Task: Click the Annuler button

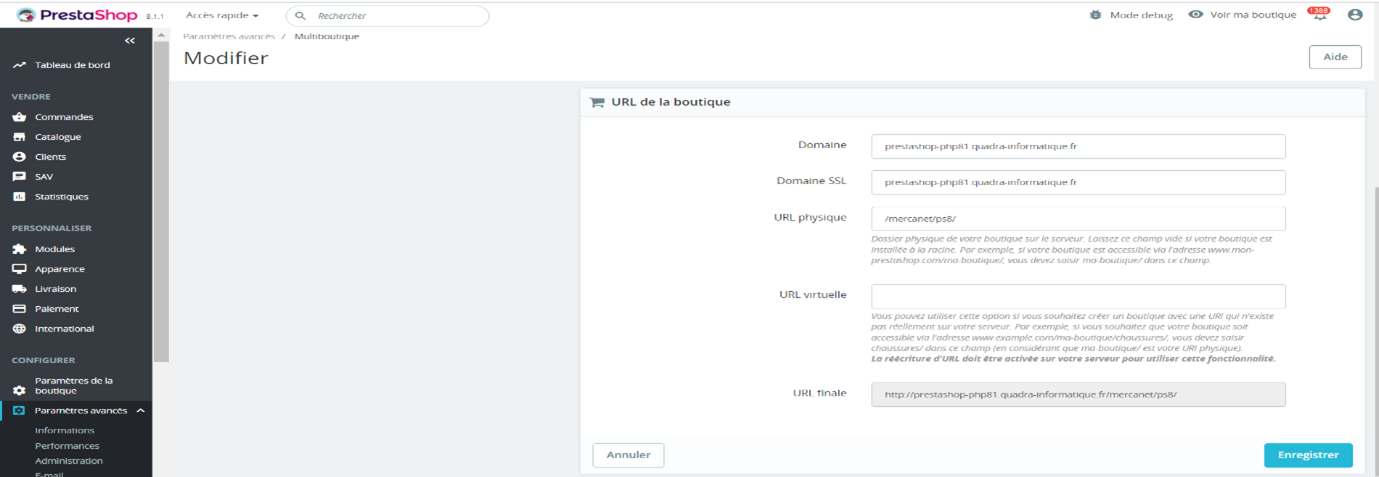Action: [x=628, y=455]
